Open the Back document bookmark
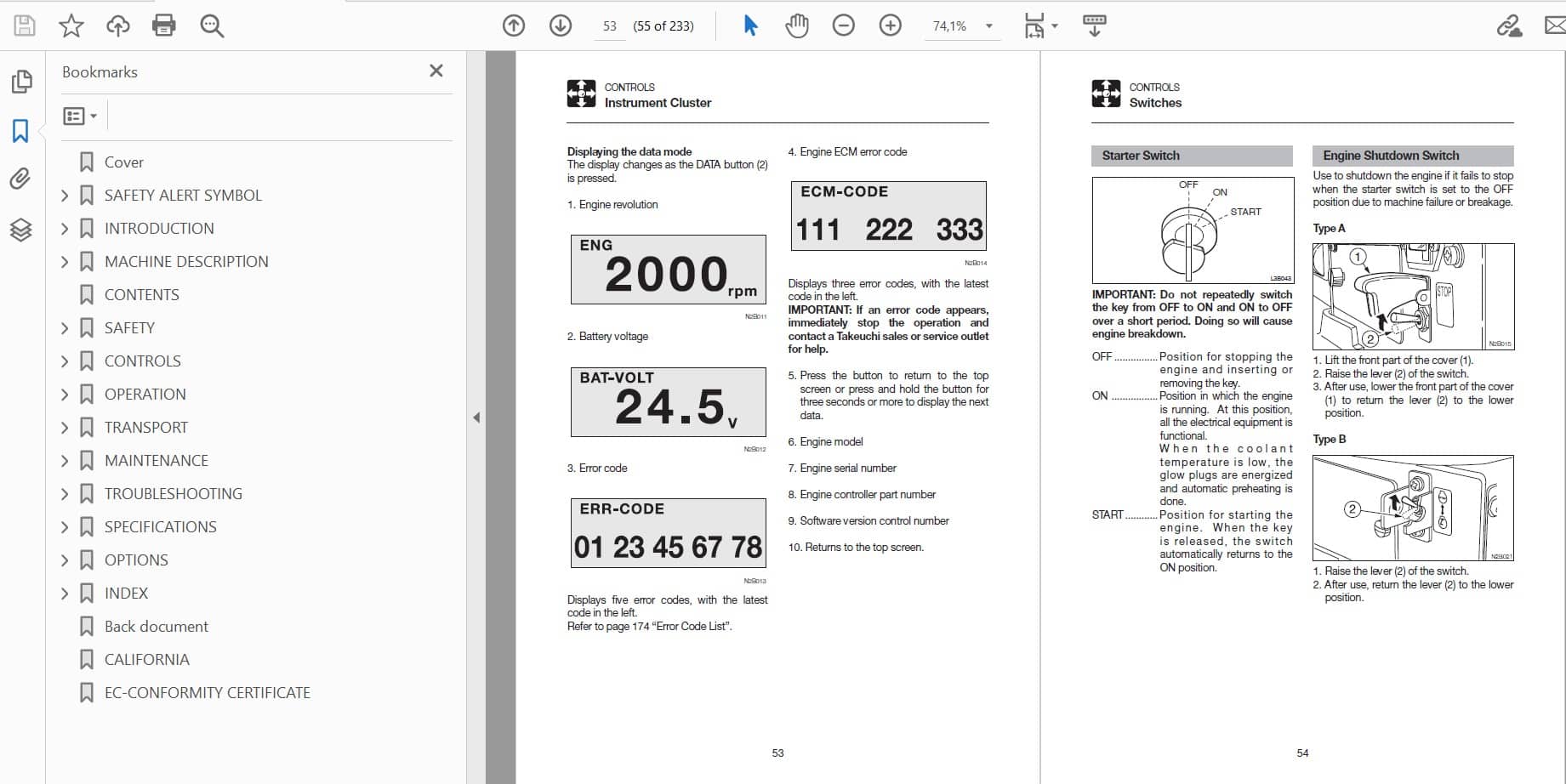Image resolution: width=1566 pixels, height=784 pixels. pos(156,627)
